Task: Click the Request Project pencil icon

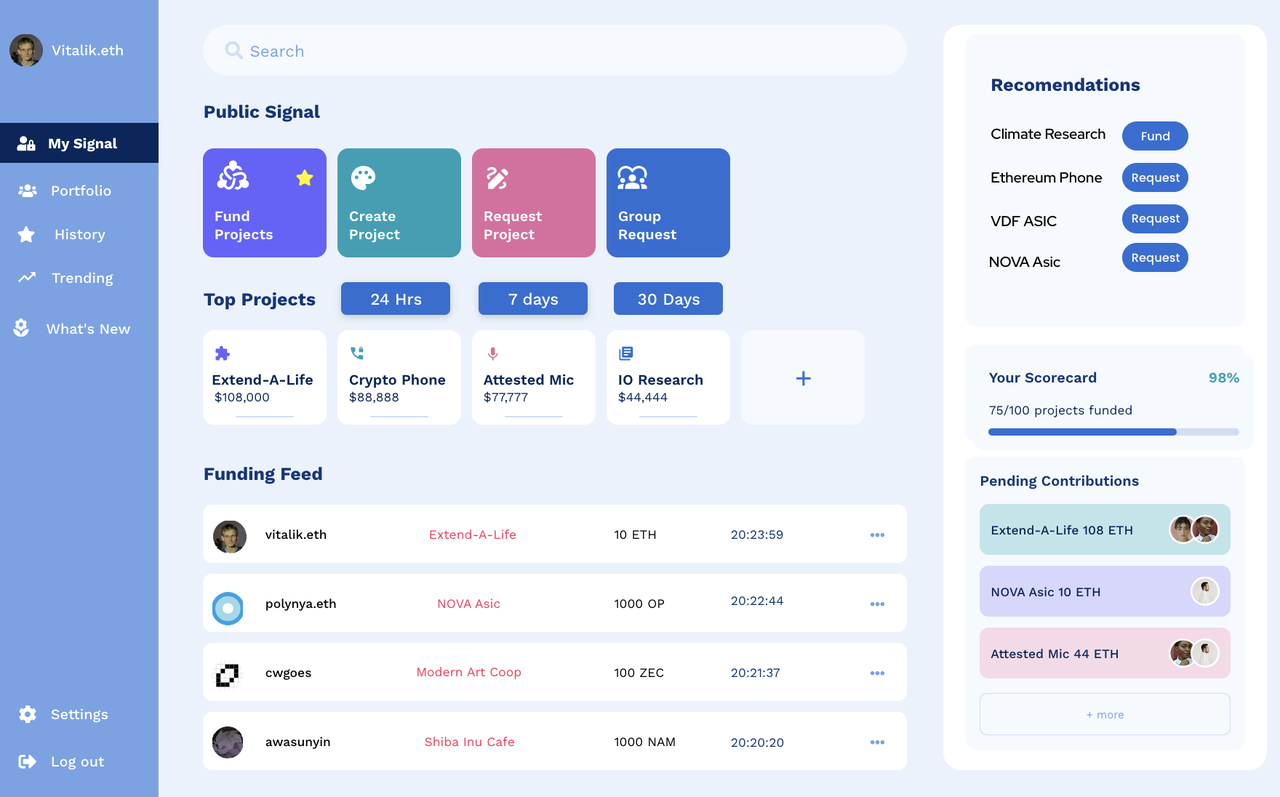Action: point(497,178)
